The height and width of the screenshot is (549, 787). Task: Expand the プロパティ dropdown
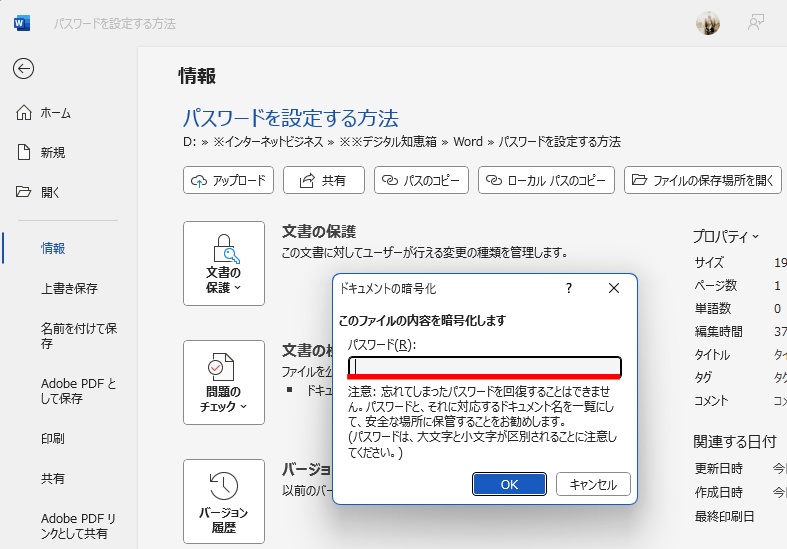point(726,236)
